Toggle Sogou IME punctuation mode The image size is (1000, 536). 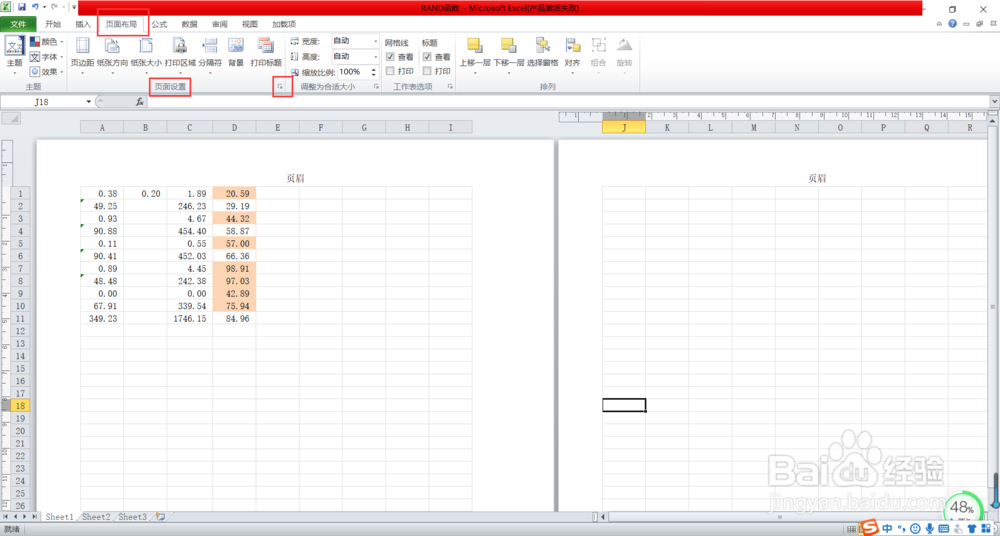pos(901,528)
